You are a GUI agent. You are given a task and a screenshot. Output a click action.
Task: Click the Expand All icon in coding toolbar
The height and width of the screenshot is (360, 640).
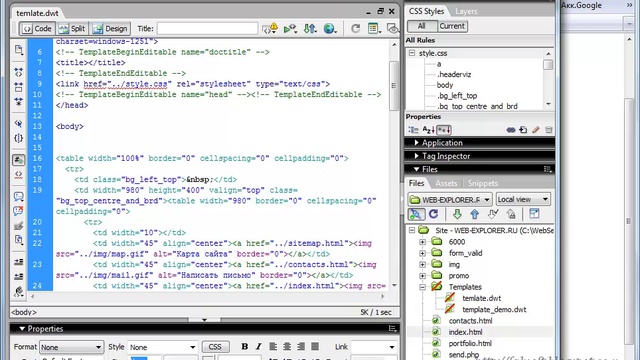coord(18,102)
